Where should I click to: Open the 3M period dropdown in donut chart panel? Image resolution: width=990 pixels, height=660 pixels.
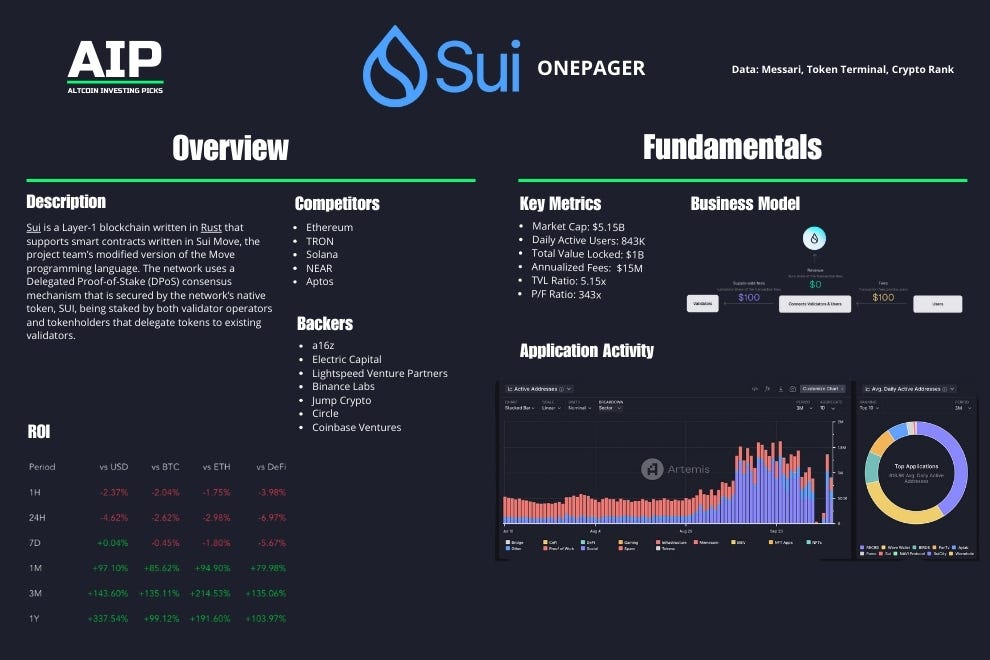point(962,408)
